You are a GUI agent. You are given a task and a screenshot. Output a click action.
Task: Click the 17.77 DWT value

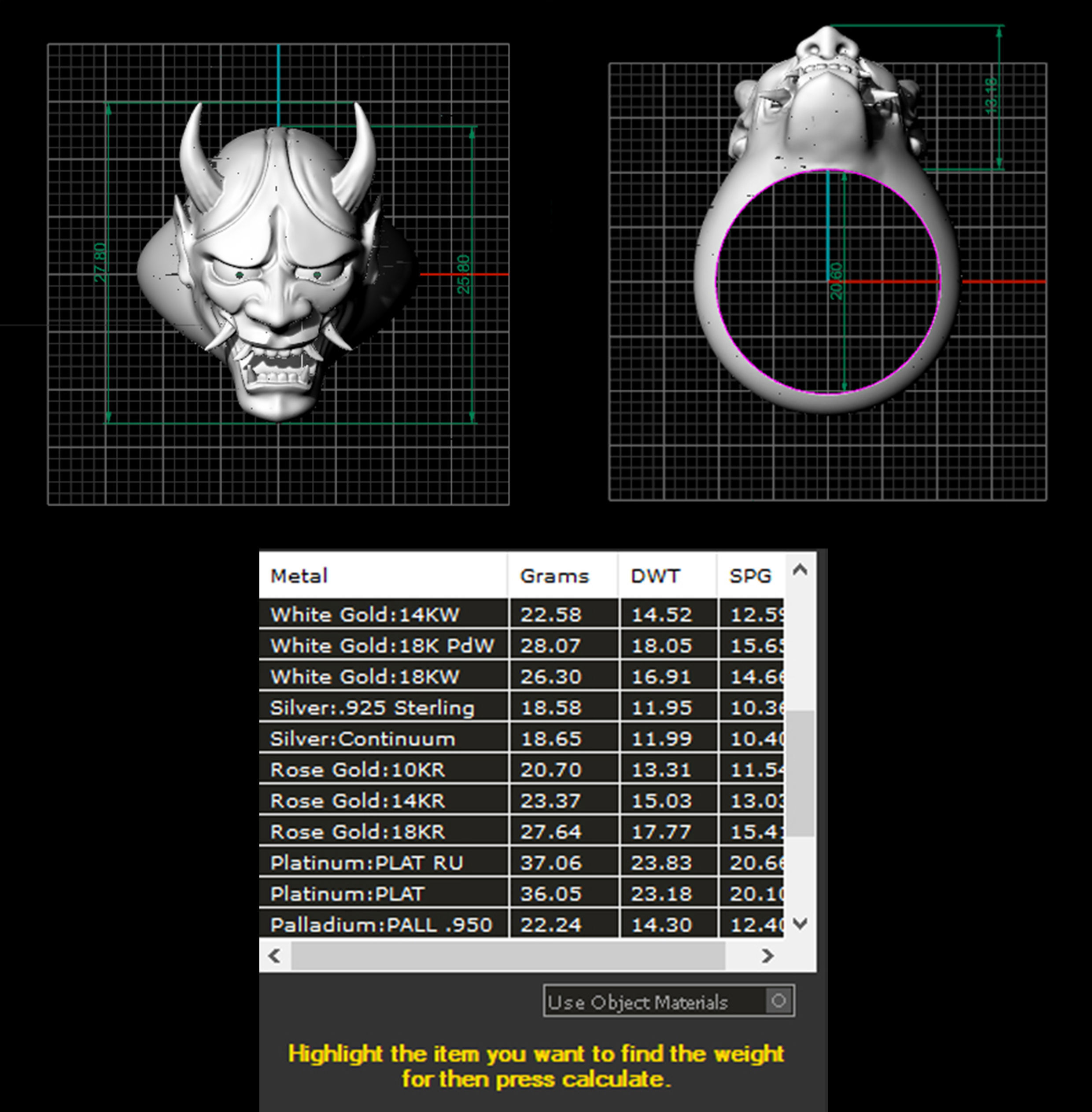(x=661, y=832)
